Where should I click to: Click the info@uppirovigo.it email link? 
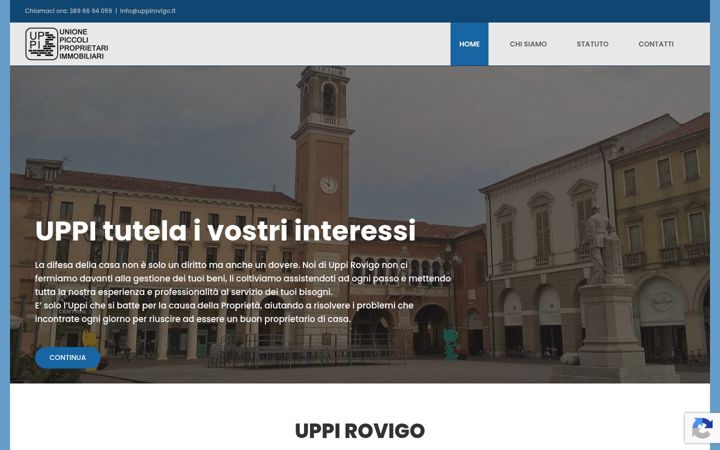point(147,11)
